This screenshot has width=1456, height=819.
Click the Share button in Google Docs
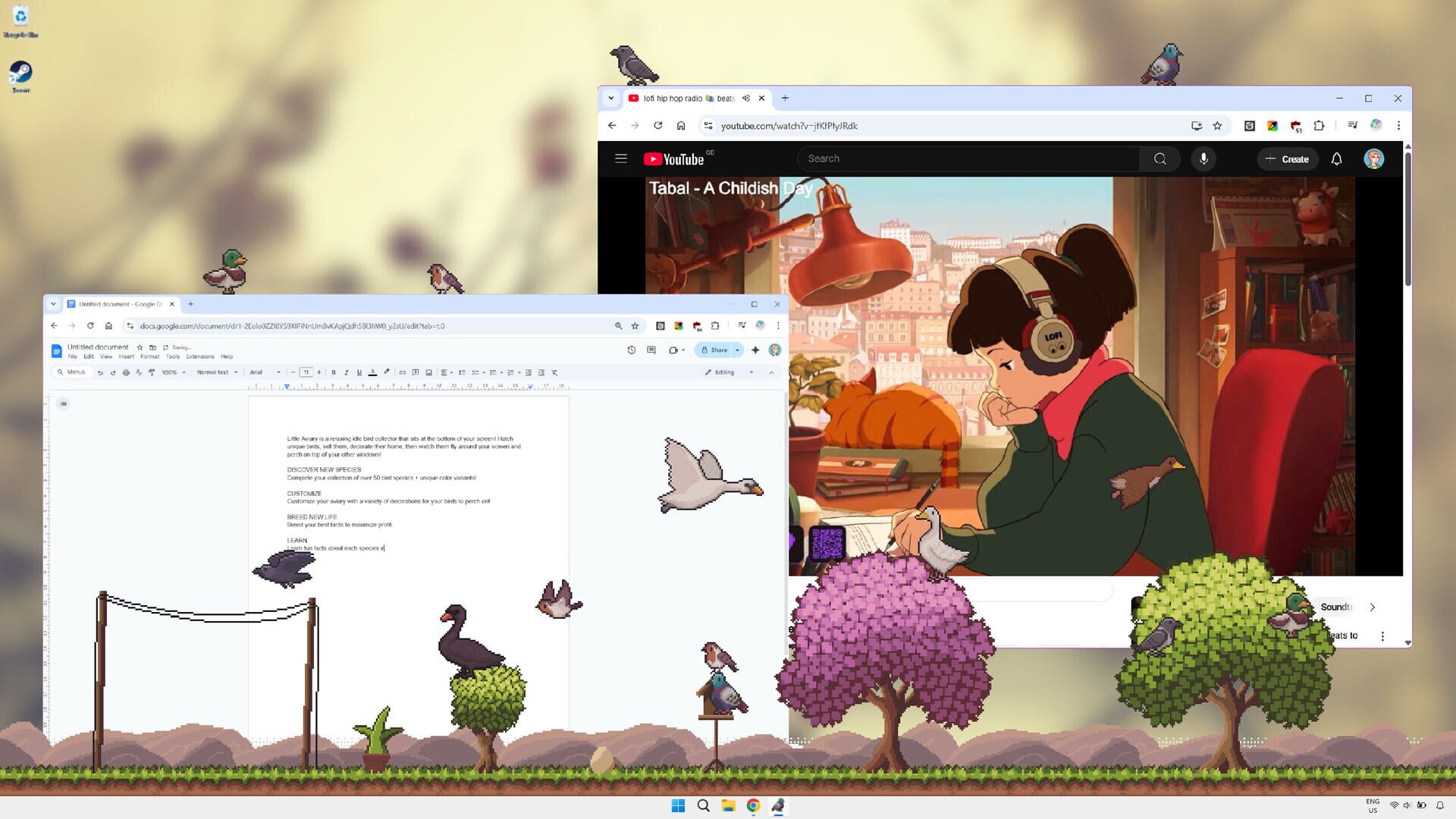pos(716,350)
